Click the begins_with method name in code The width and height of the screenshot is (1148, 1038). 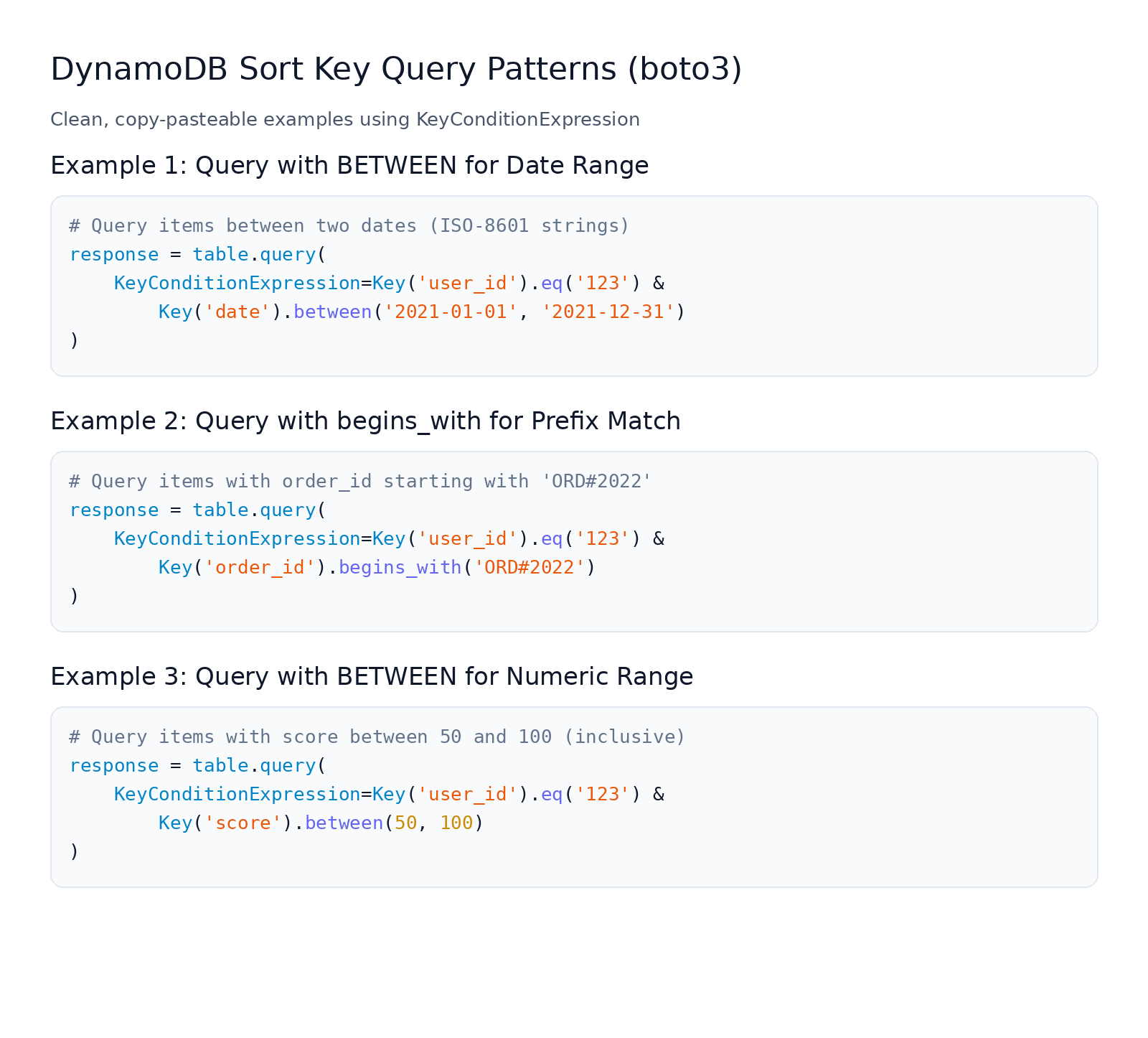pos(400,568)
